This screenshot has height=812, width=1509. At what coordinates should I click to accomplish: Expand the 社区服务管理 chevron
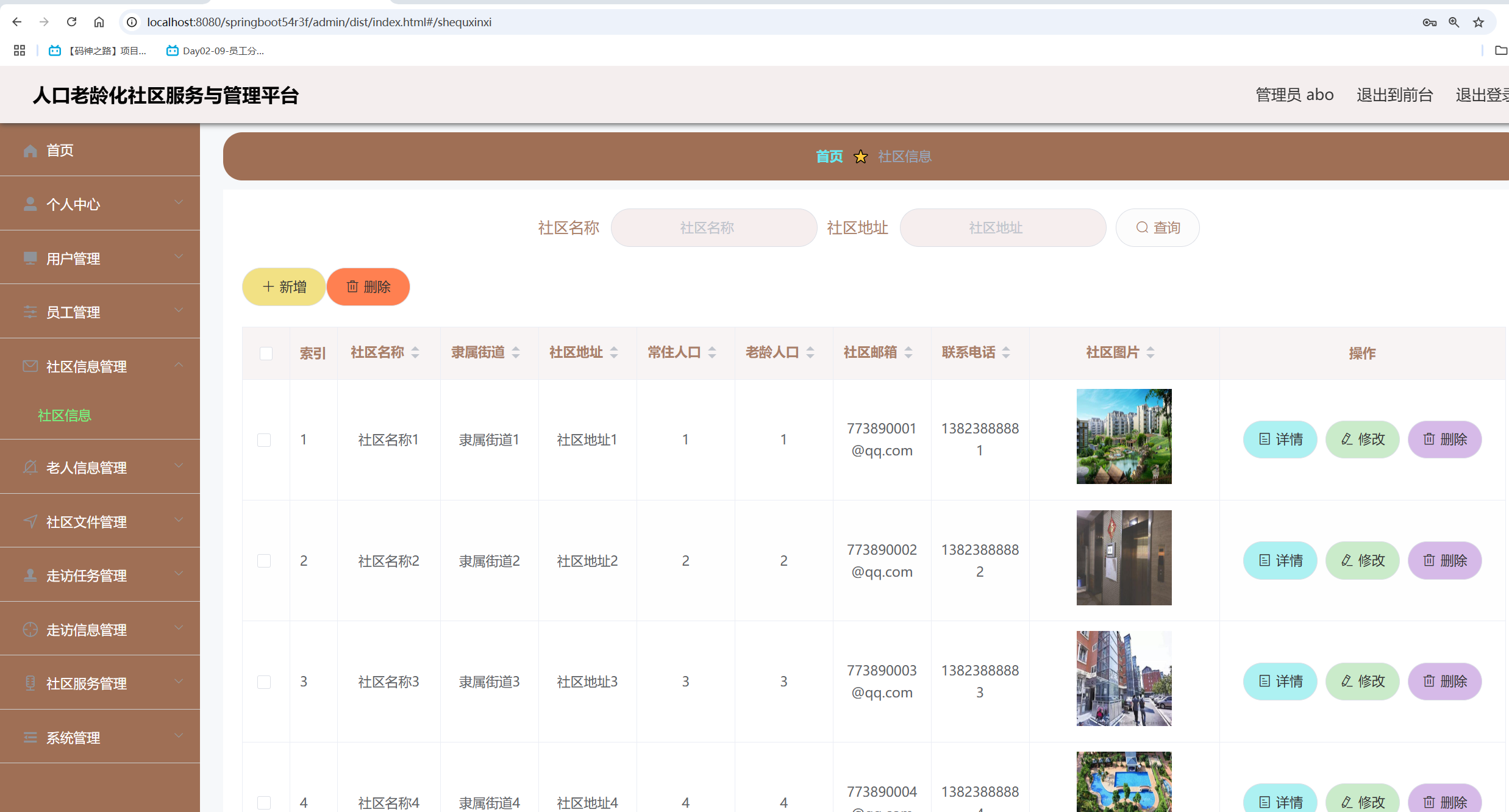pos(179,682)
